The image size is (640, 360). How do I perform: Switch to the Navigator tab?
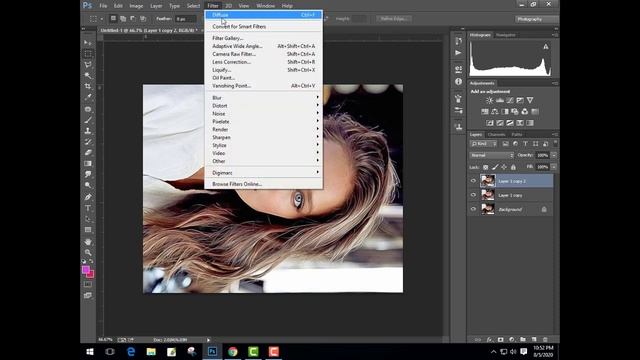(x=506, y=35)
